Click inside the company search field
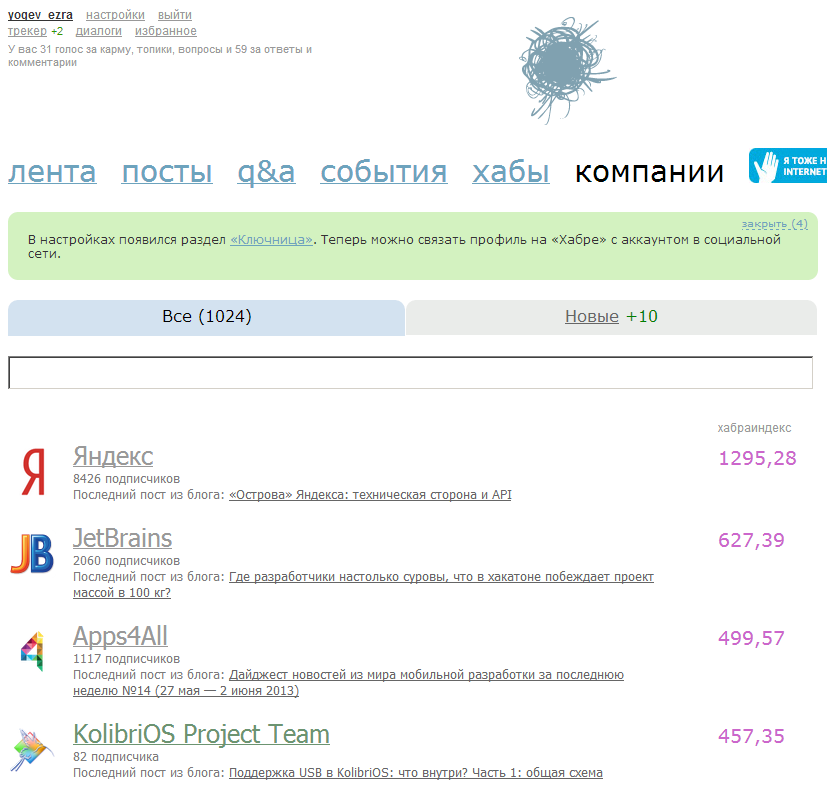The image size is (827, 797). (410, 372)
